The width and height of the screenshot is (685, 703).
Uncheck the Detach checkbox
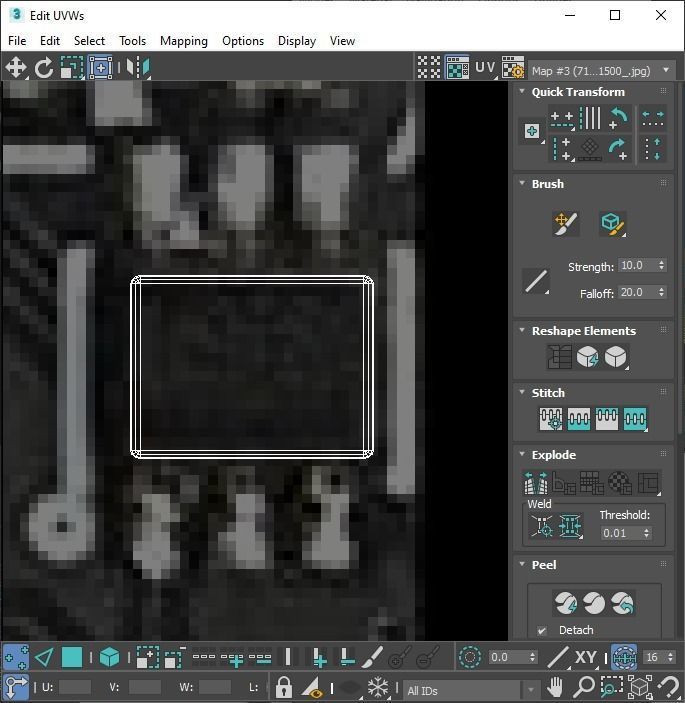tap(542, 630)
